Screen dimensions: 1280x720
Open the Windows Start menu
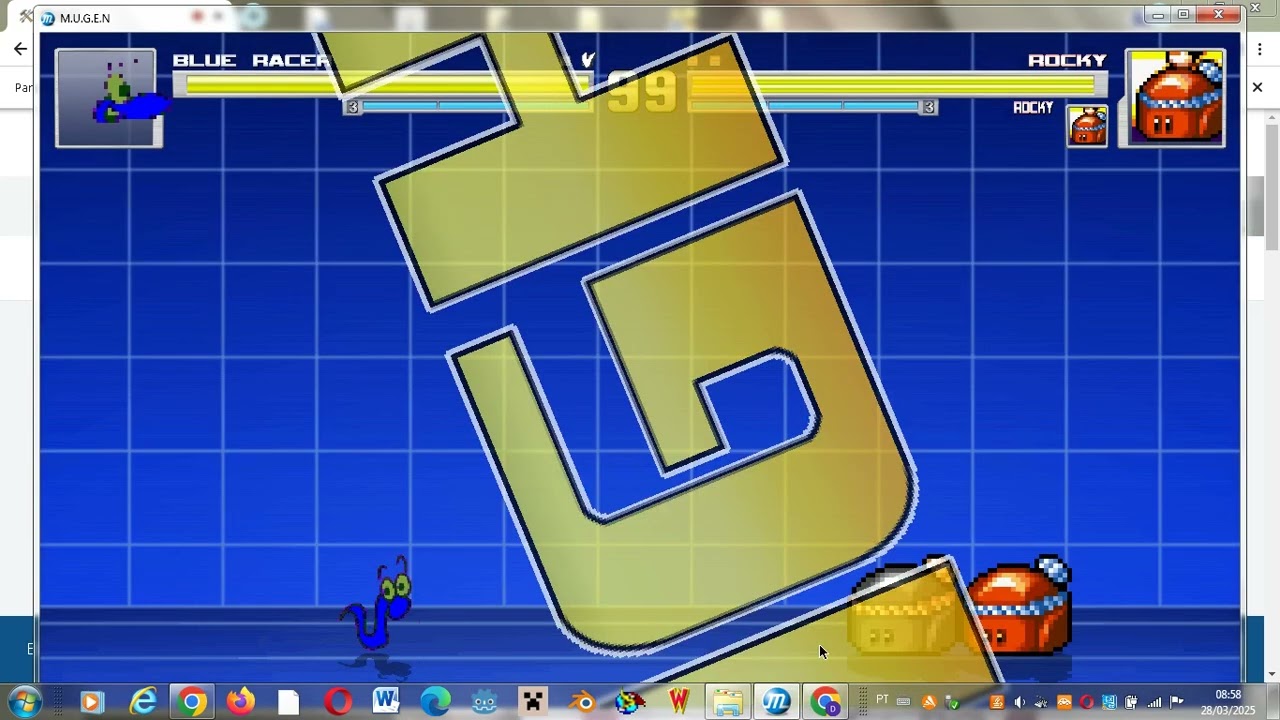[x=24, y=702]
